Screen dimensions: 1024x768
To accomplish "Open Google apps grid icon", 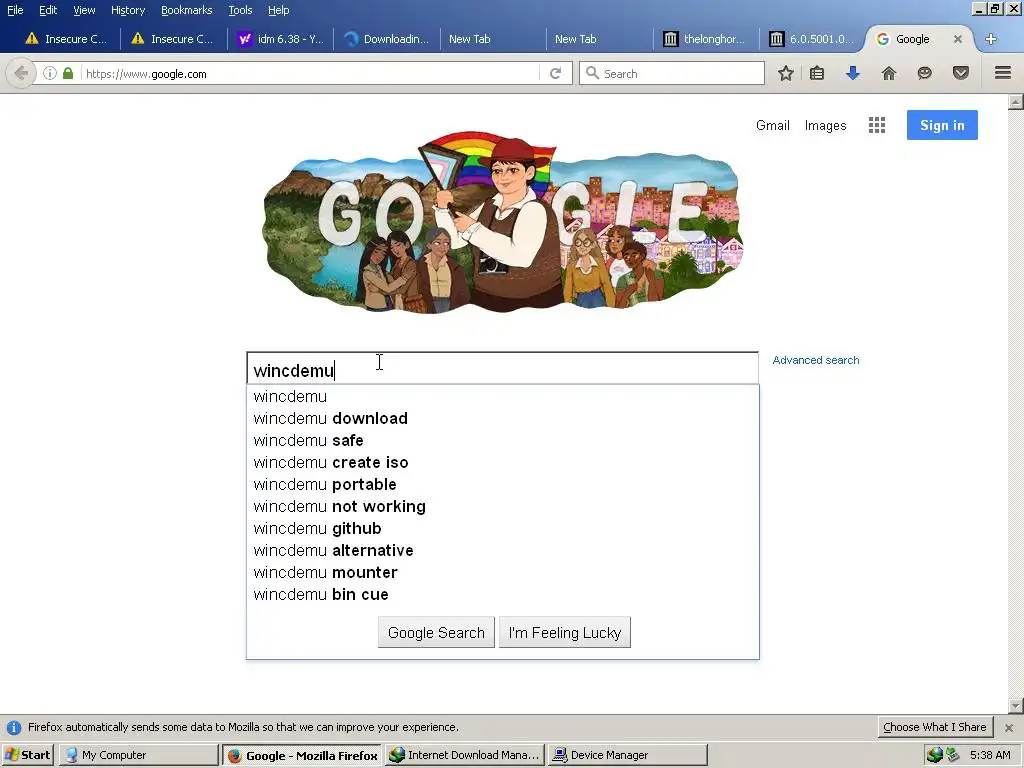I will [x=877, y=125].
